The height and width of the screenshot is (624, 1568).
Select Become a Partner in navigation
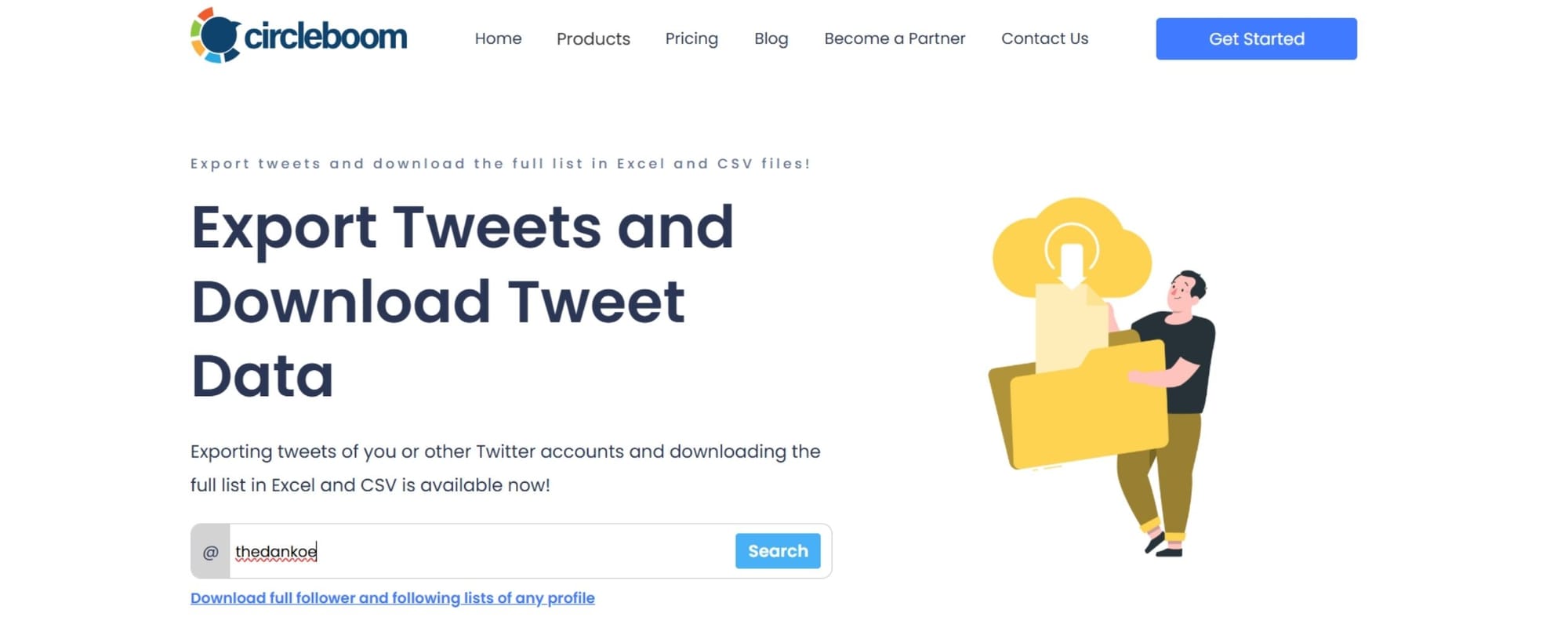point(894,38)
